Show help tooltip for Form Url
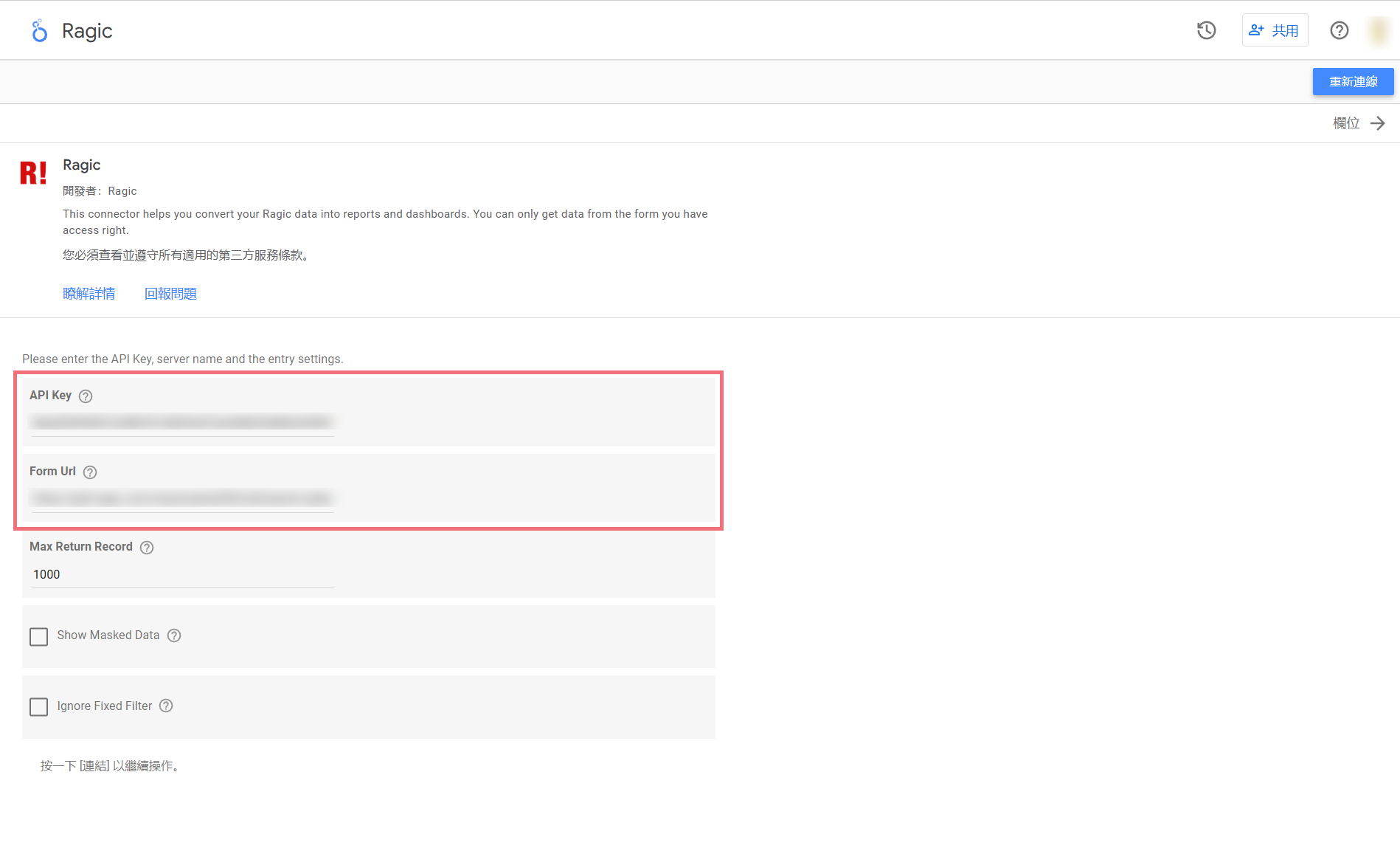The height and width of the screenshot is (848, 1400). click(x=90, y=472)
